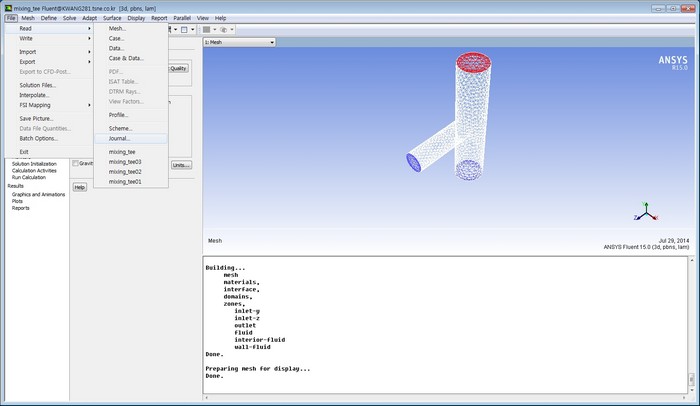
Task: Click Save Picture... menu entry
Action: 36,118
